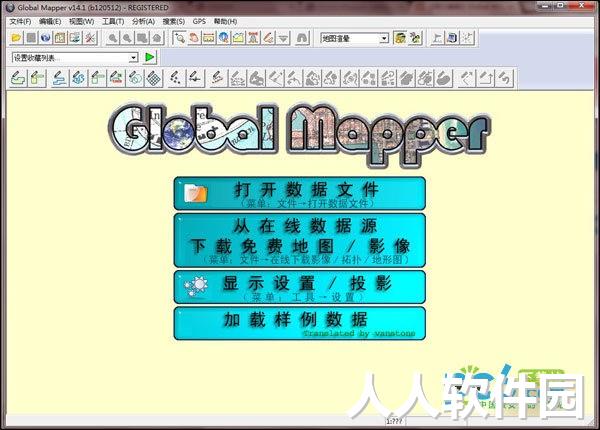Select the Digitizer pencil tool in top toolbar

click(x=268, y=38)
